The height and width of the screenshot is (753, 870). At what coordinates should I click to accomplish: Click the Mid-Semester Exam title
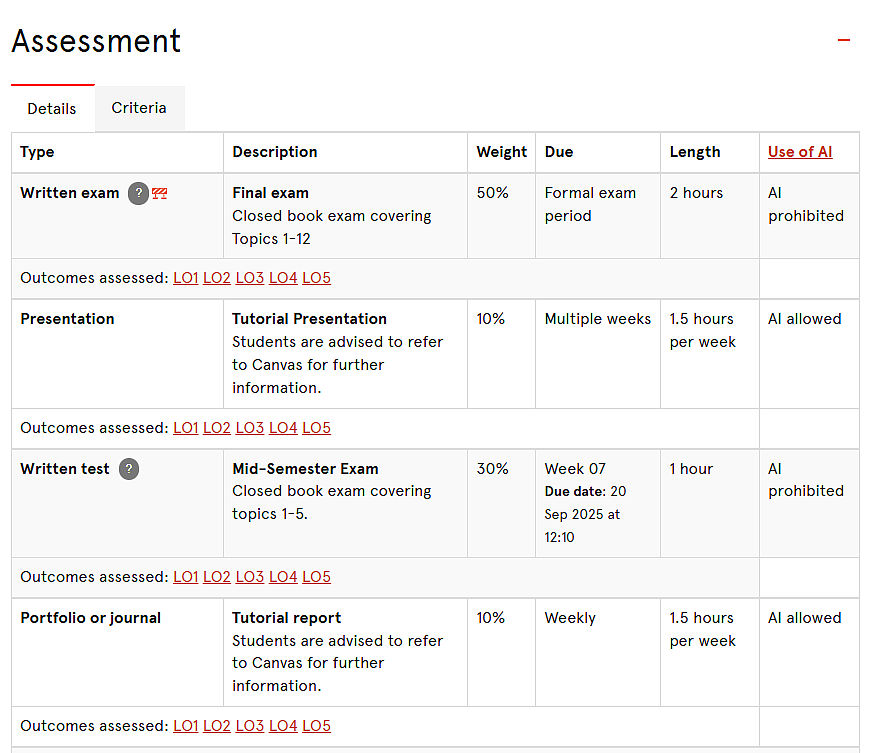(305, 469)
